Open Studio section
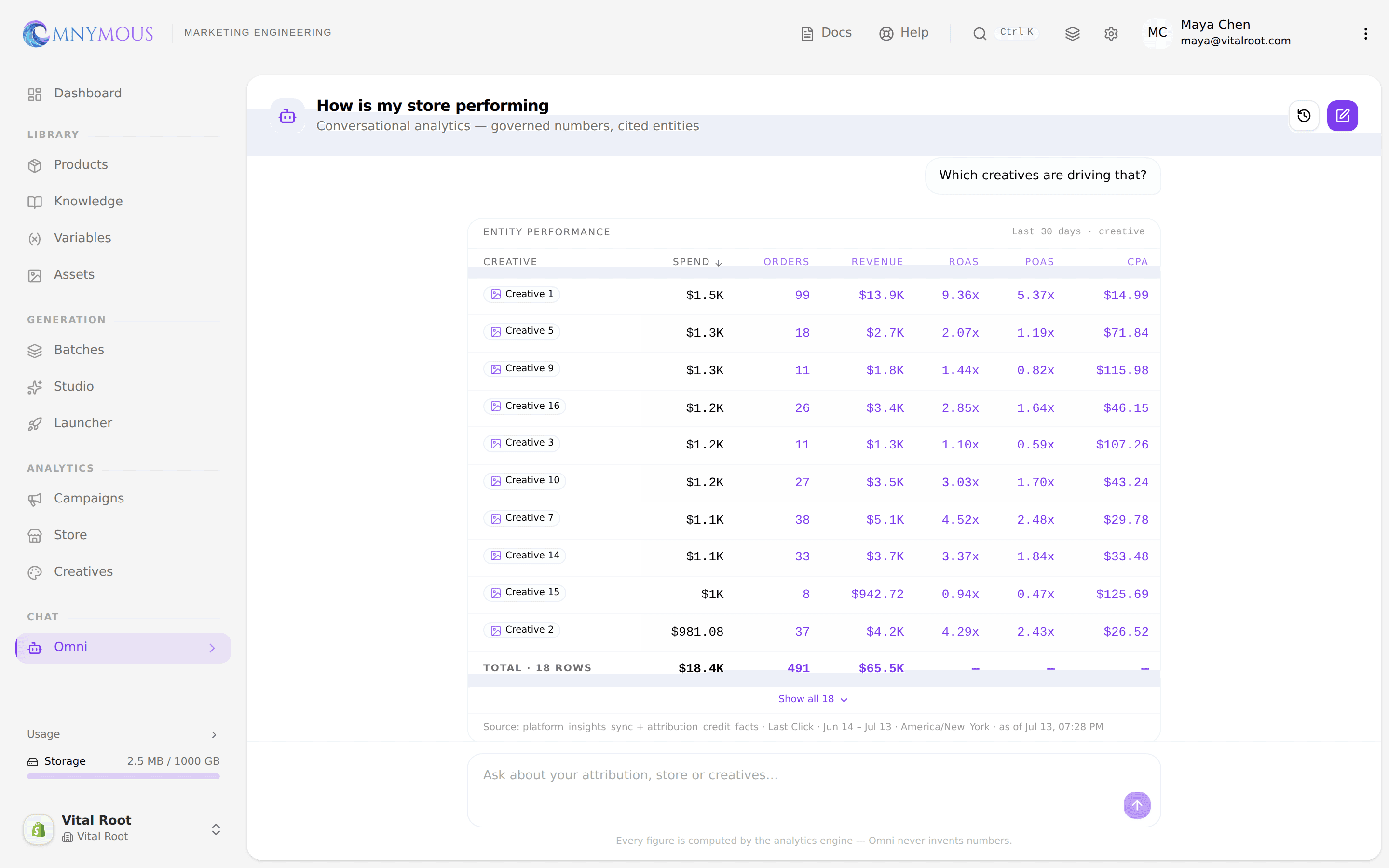 coord(123,387)
